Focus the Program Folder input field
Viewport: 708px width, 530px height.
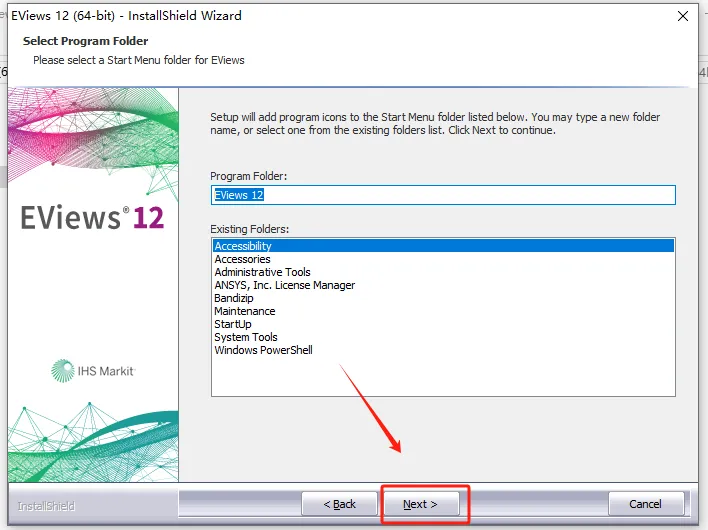pyautogui.click(x=443, y=195)
